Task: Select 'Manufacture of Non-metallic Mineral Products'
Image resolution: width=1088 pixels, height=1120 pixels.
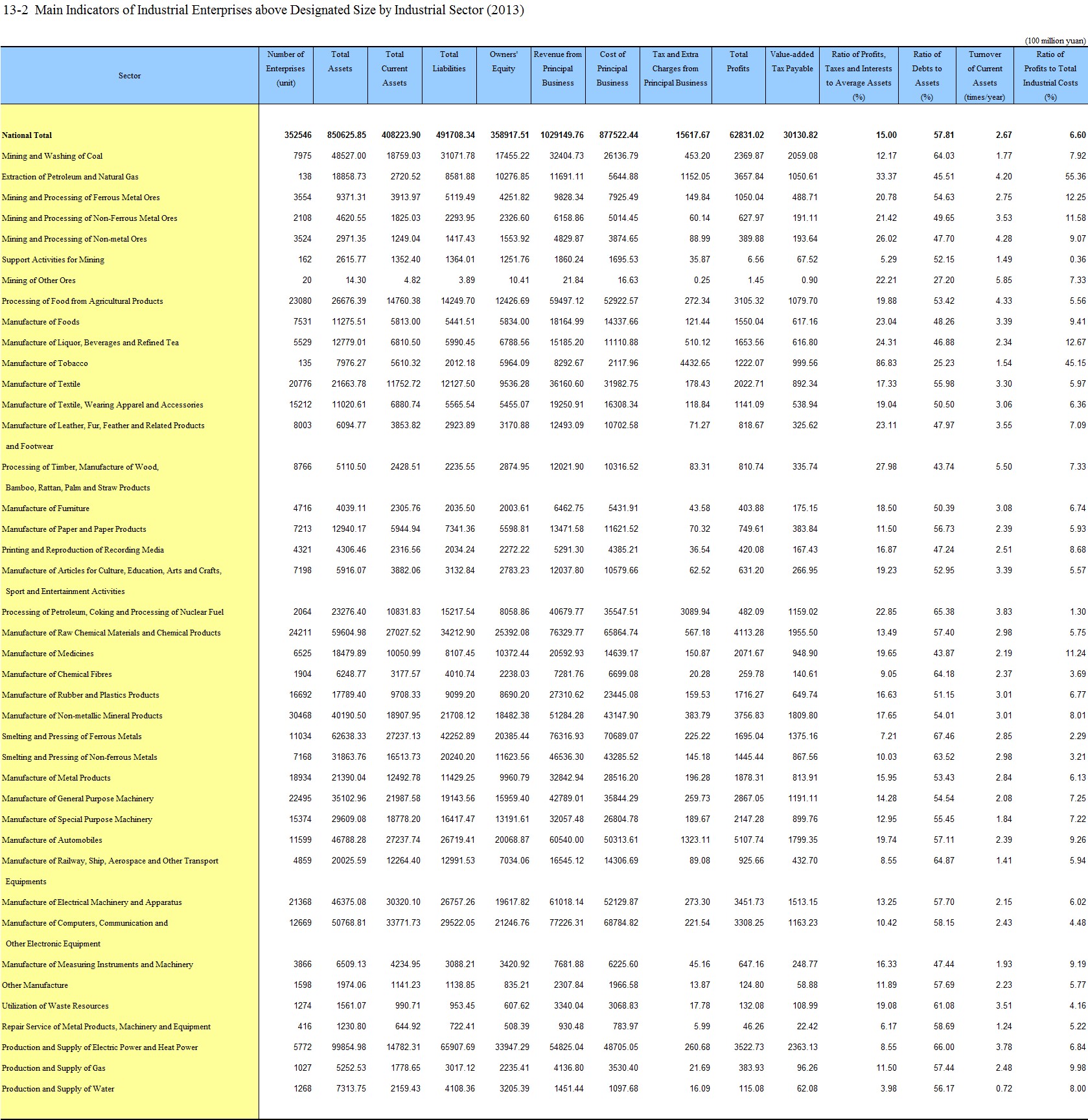Action: pyautogui.click(x=82, y=716)
